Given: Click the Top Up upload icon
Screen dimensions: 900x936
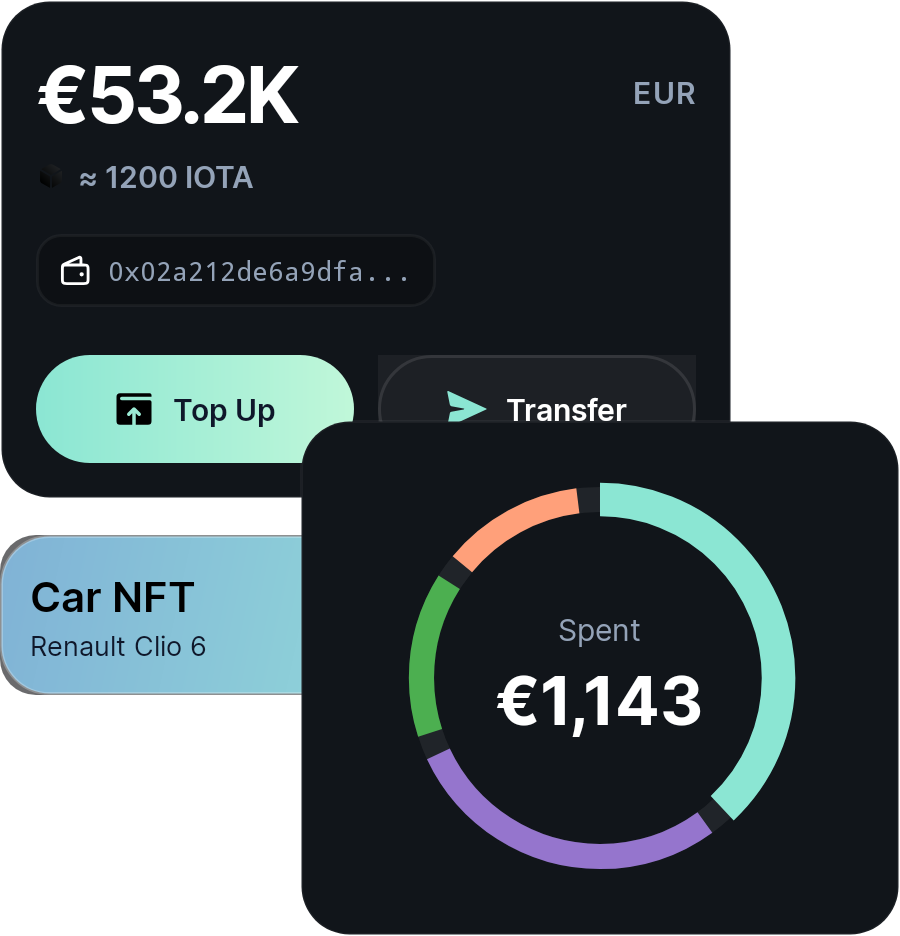Looking at the screenshot, I should tap(134, 410).
